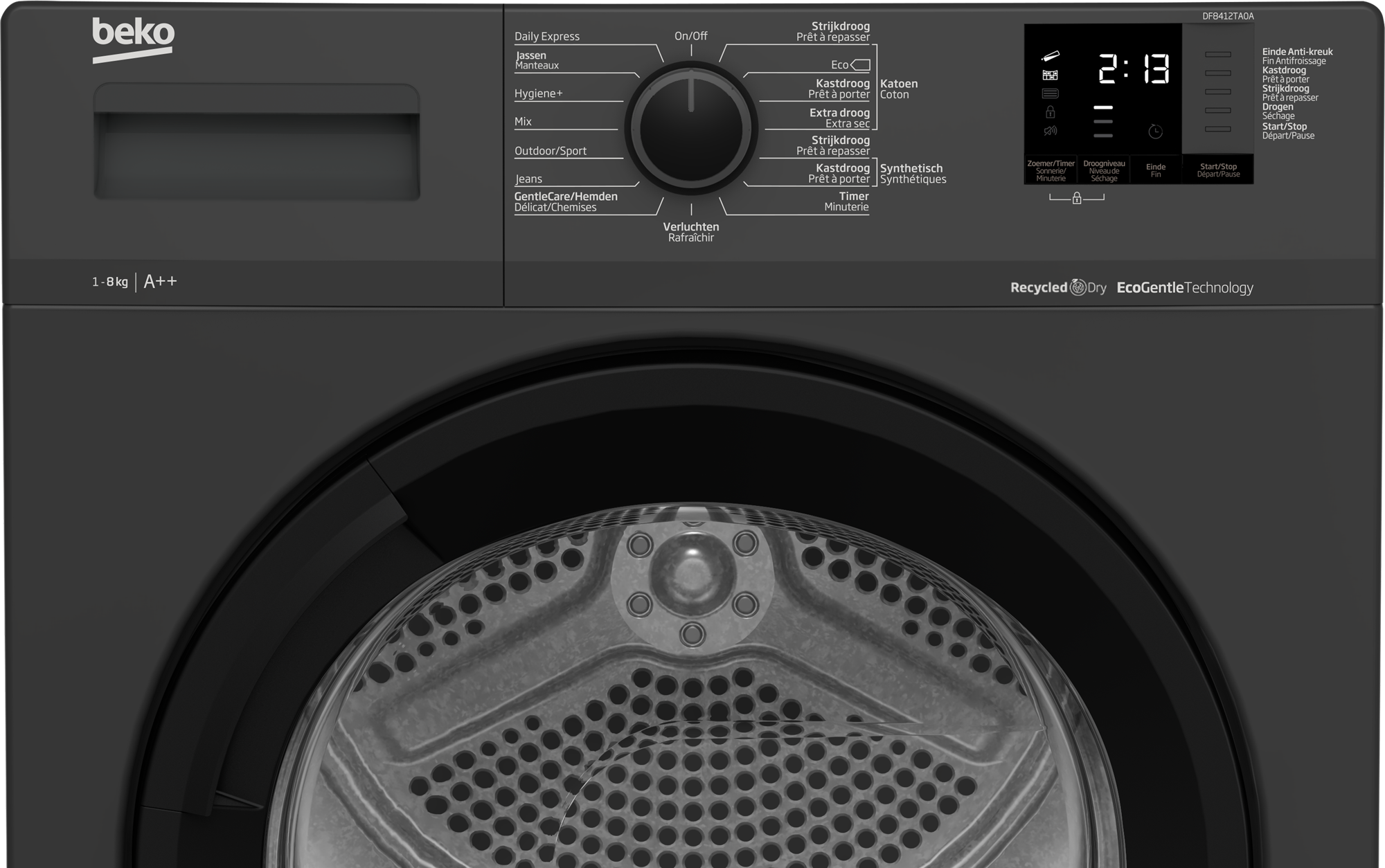The width and height of the screenshot is (1385, 868).
Task: Turn the program selector knob
Action: pos(691,125)
